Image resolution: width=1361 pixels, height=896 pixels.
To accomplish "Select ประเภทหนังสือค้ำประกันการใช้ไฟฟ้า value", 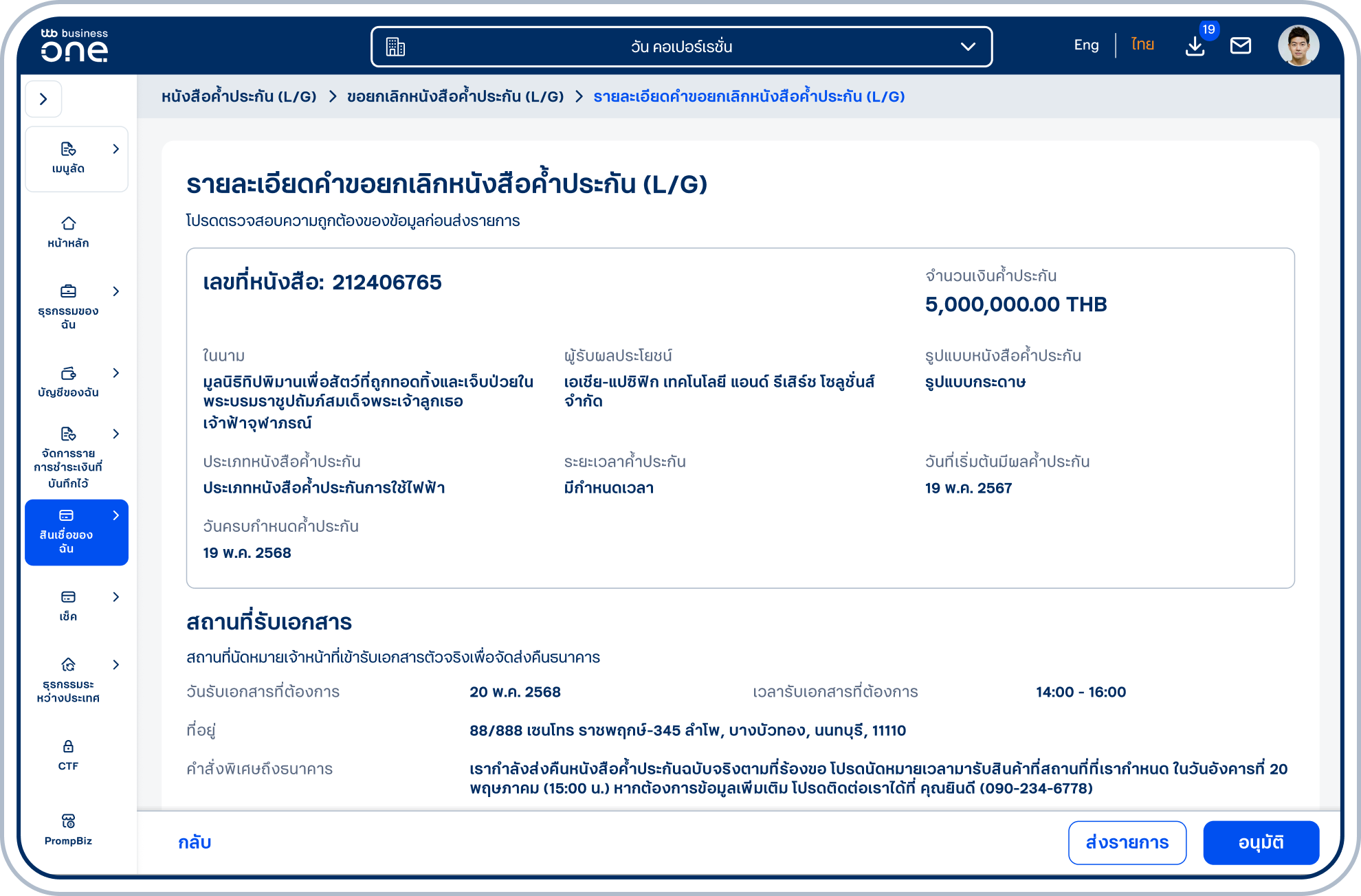I will [324, 487].
